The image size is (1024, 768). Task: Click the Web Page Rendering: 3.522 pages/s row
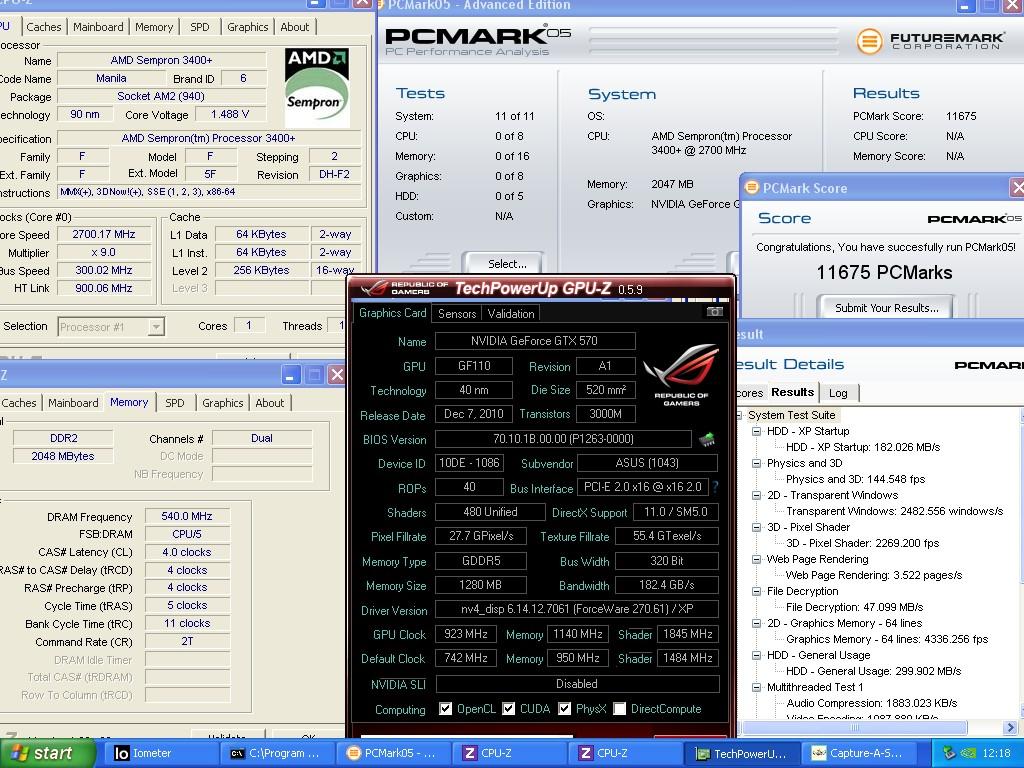(874, 575)
